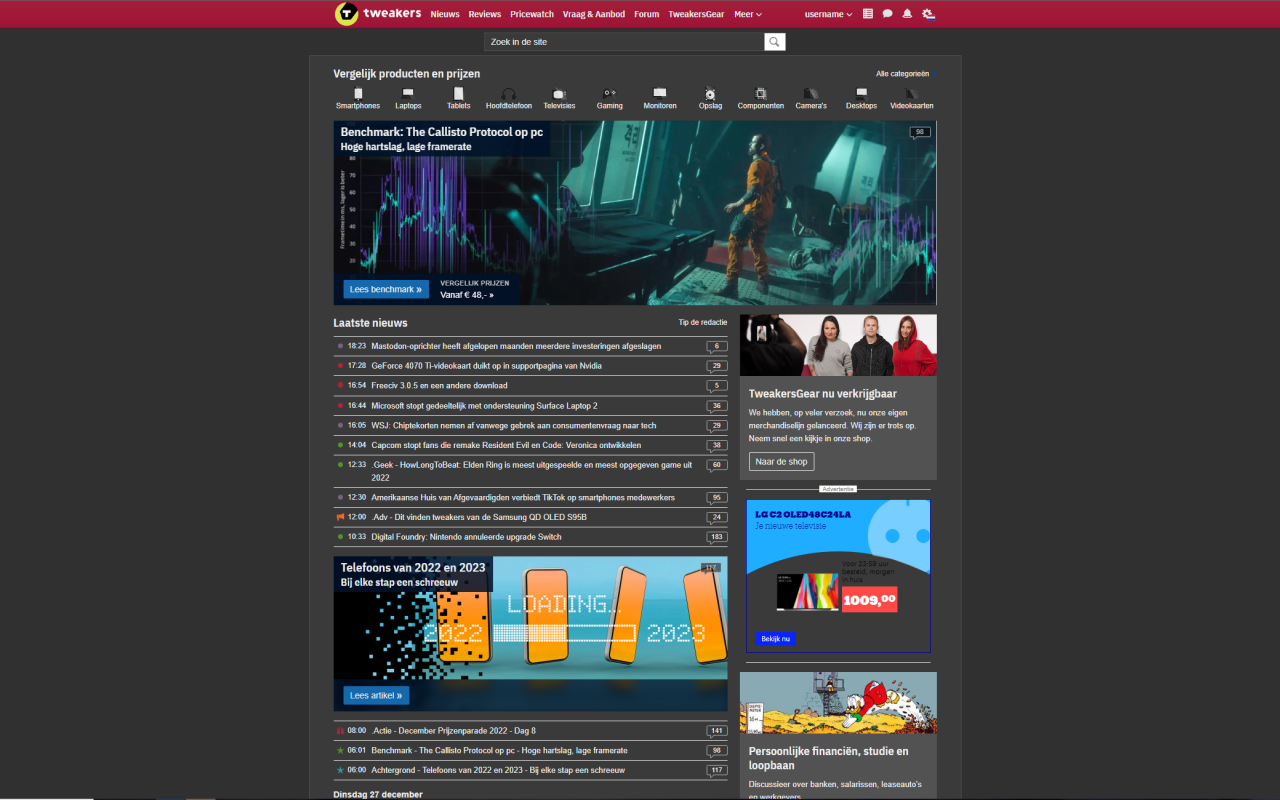Open comments bubble 29 for GeForce 4070 Ti

(717, 366)
